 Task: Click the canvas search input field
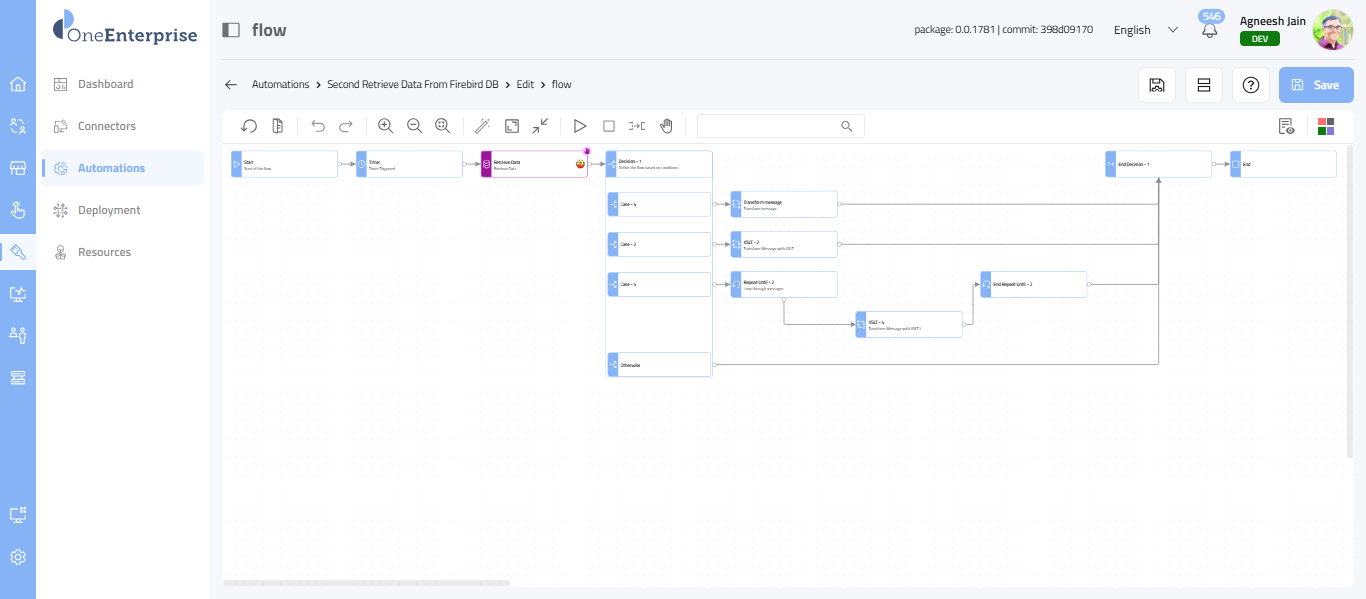768,126
